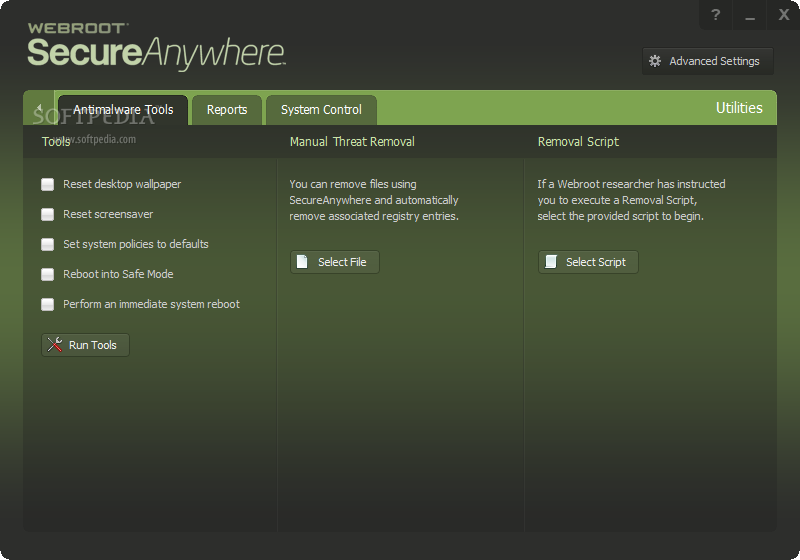Viewport: 800px width, 560px height.
Task: Click the crossed tools icon on Run Tools
Action: pos(55,345)
